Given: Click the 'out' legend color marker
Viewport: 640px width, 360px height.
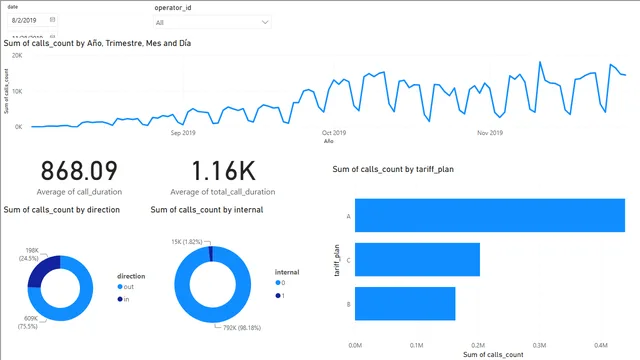Looking at the screenshot, I should 120,287.
